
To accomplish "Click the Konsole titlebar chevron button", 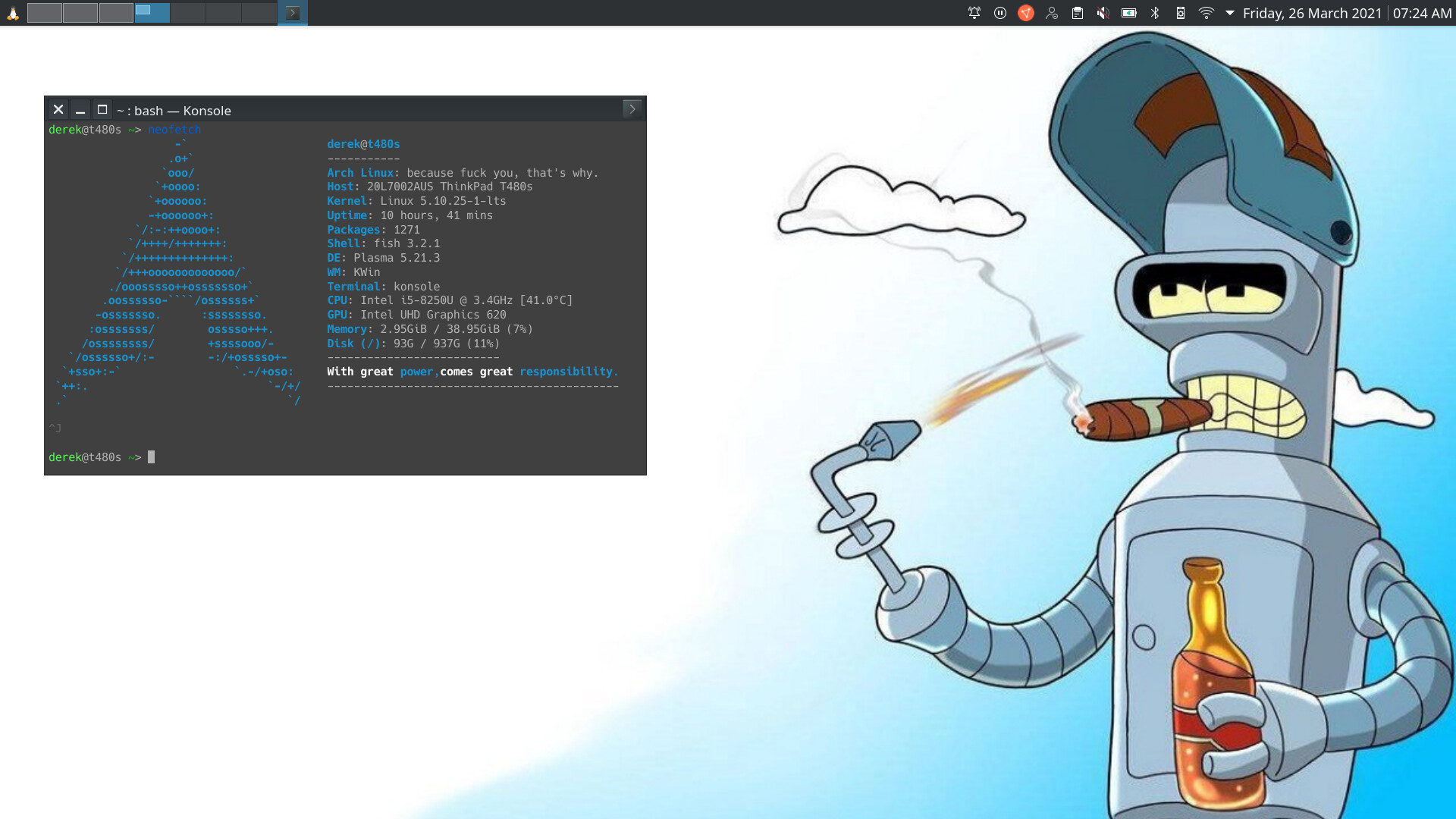I will [x=632, y=109].
